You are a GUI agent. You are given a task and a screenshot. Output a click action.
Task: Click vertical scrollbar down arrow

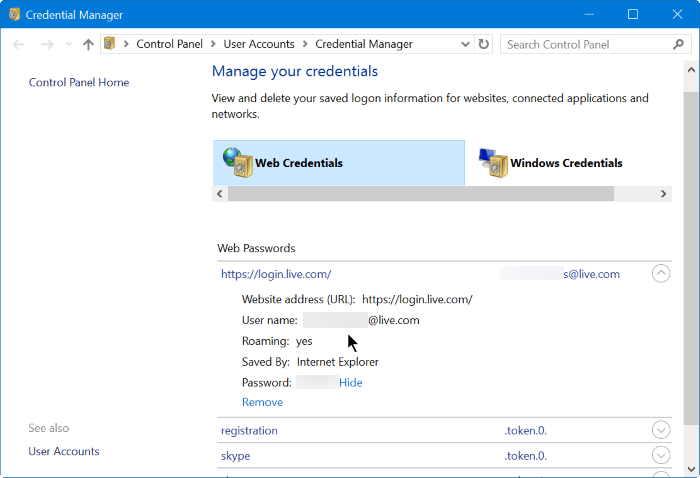[x=691, y=469]
